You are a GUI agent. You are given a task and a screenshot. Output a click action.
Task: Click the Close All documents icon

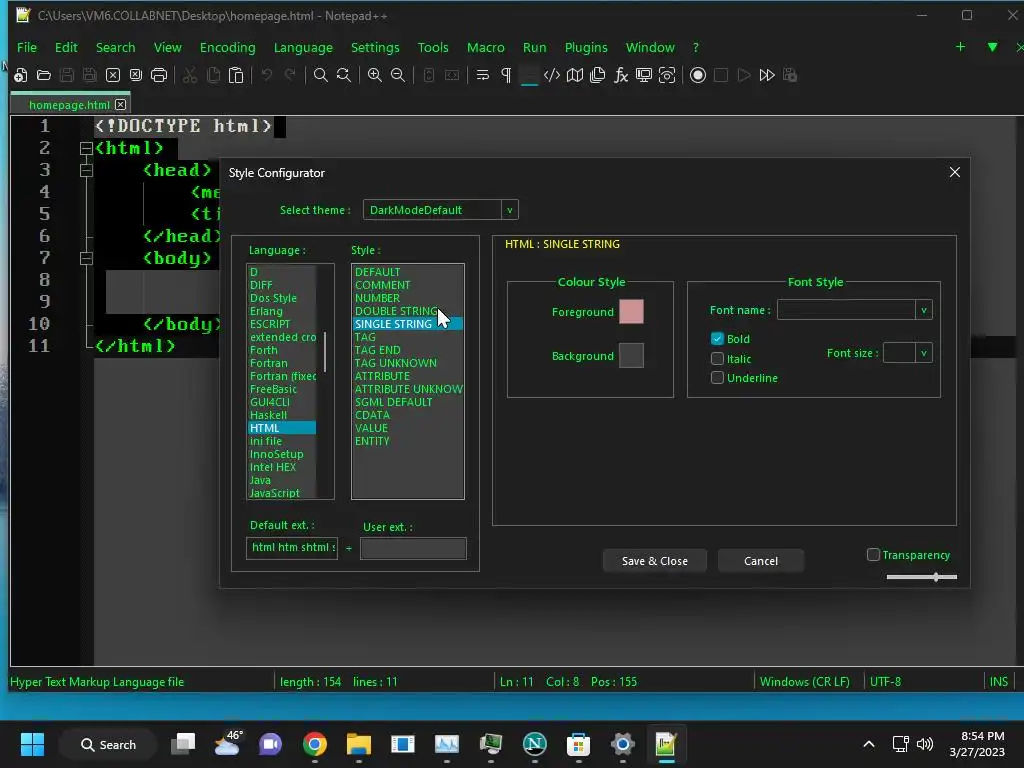[x=136, y=75]
